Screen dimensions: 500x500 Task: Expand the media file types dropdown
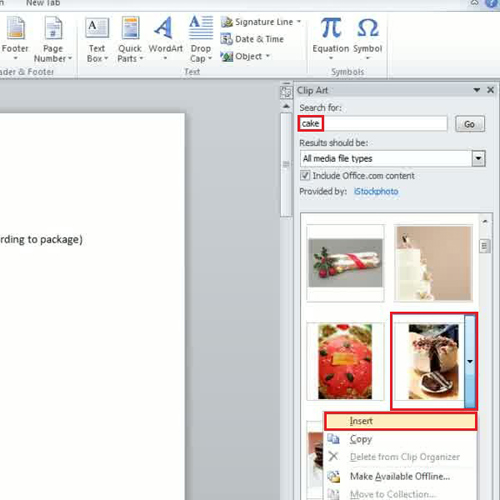[x=478, y=158]
